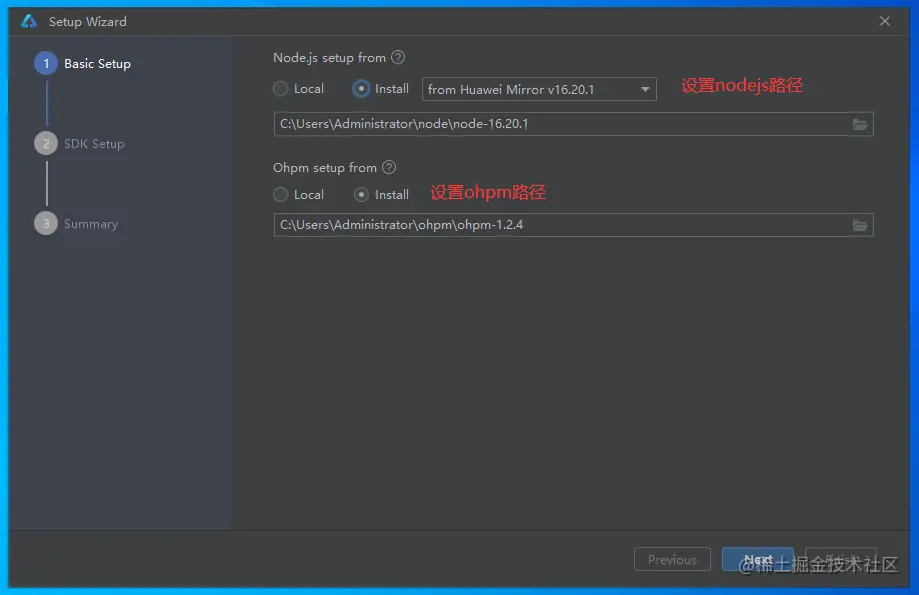Click the DevEco Studio logo icon
The height and width of the screenshot is (595, 919).
tap(29, 22)
